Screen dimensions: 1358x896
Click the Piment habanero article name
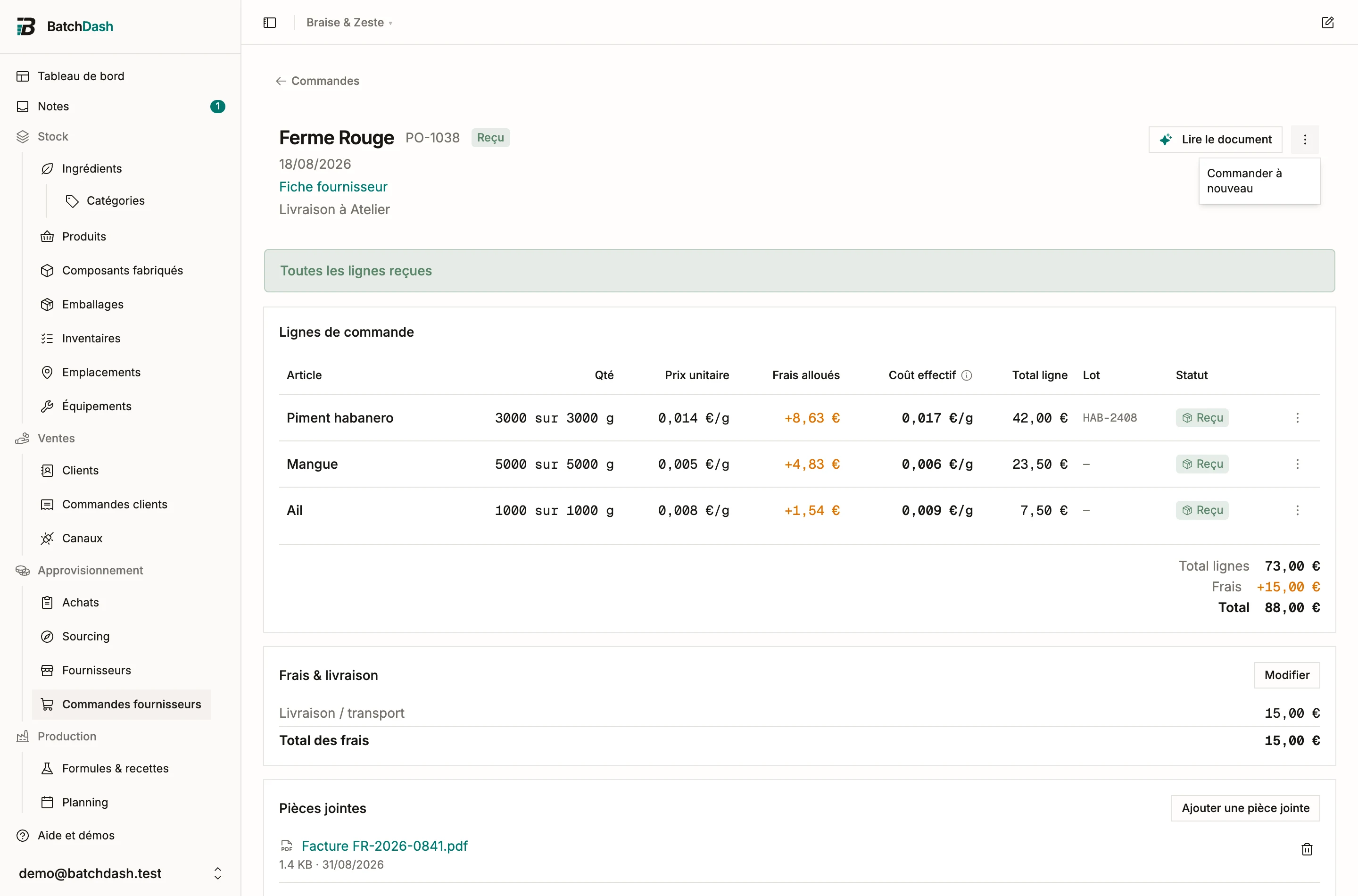(x=340, y=418)
